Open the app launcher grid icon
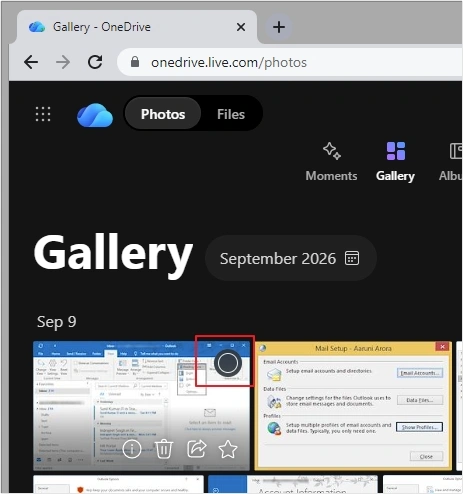 pos(43,114)
